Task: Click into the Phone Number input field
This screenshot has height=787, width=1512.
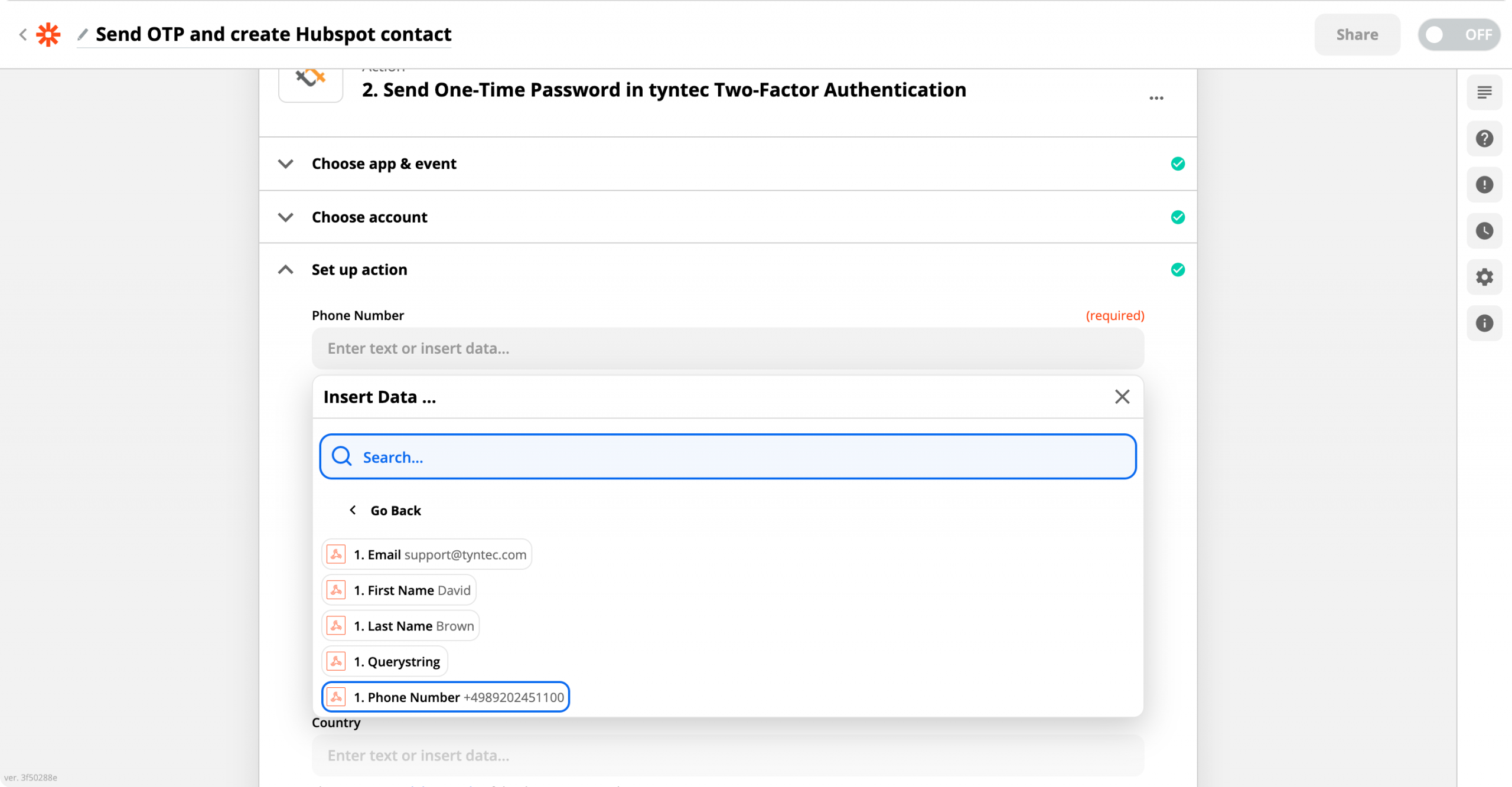Action: 728,348
